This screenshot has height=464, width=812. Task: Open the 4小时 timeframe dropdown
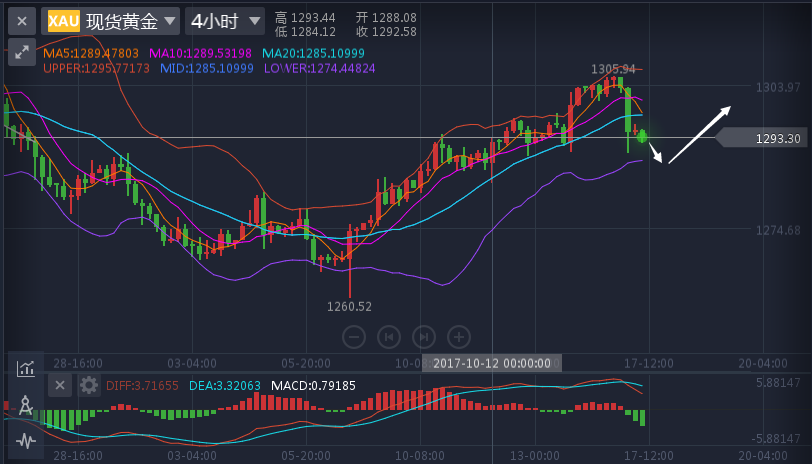point(225,21)
